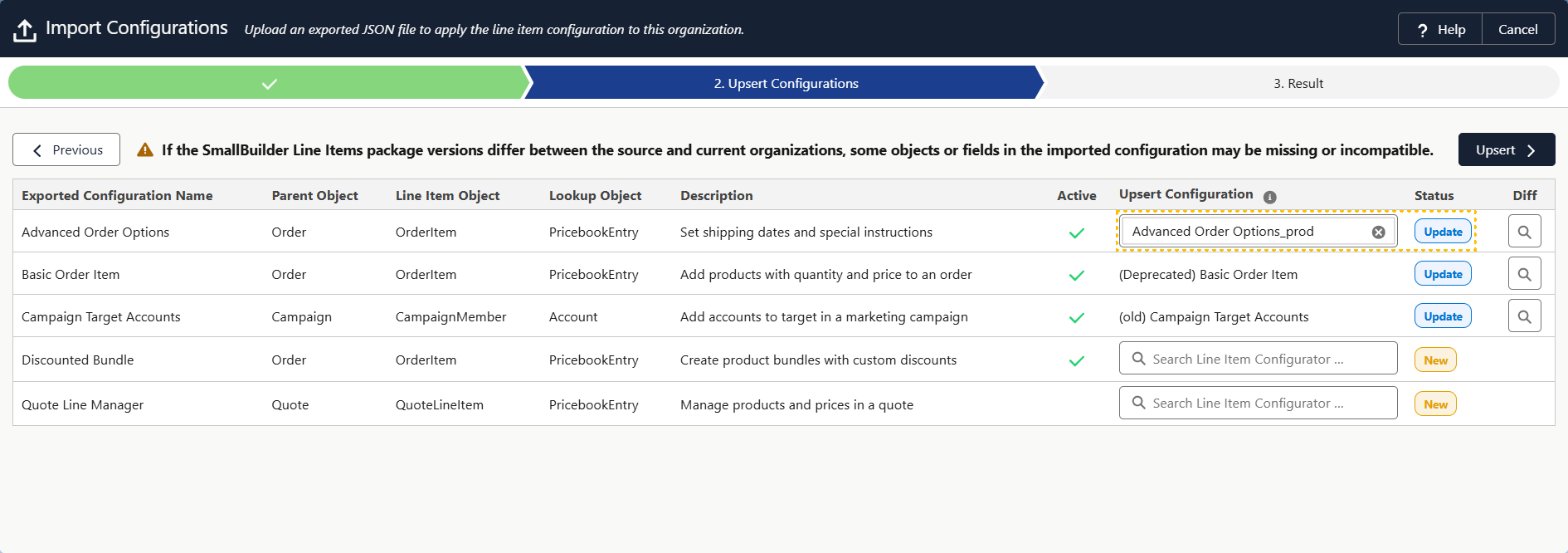
Task: Go to the Result step
Action: pos(1298,84)
